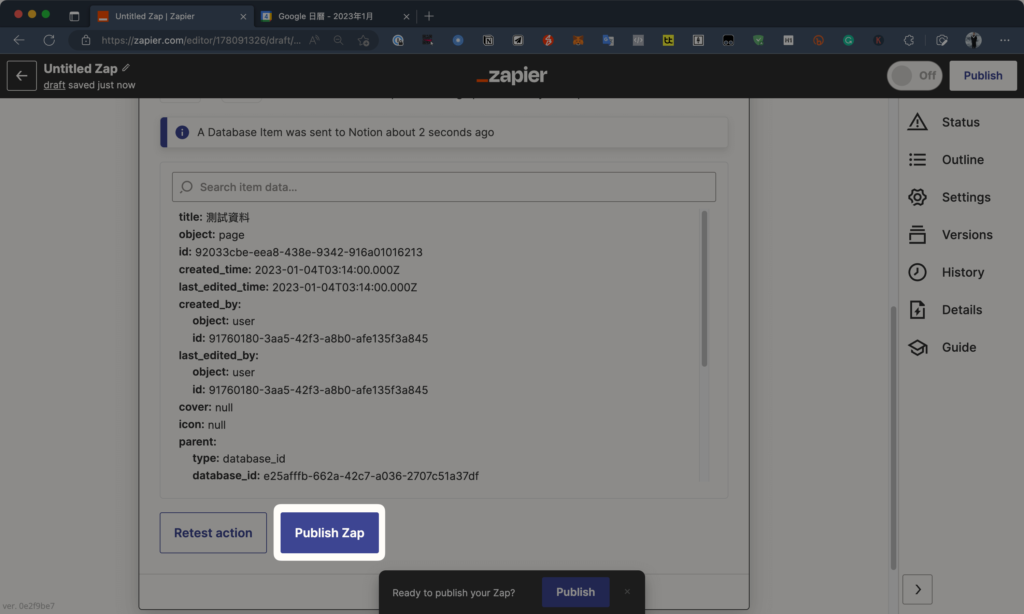Click the read aloud icon in address bar

(315, 40)
